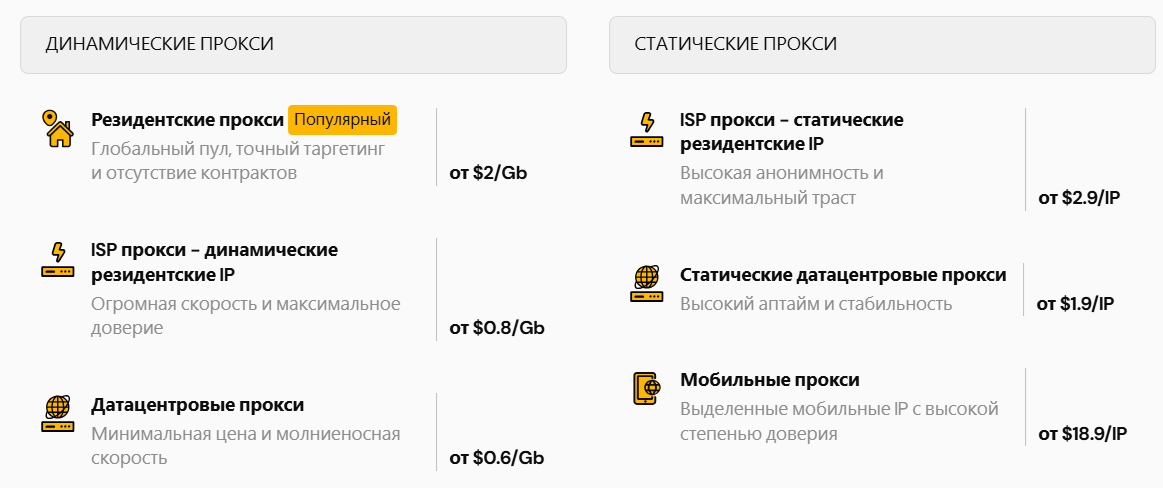The width and height of the screenshot is (1163, 488).
Task: Go to Статические датацентровые прокси
Action: (843, 275)
